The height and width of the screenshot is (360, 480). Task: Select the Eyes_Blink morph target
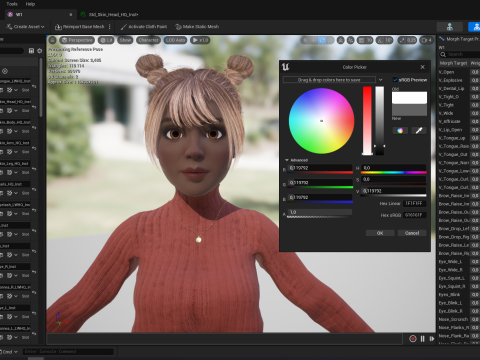point(449,295)
